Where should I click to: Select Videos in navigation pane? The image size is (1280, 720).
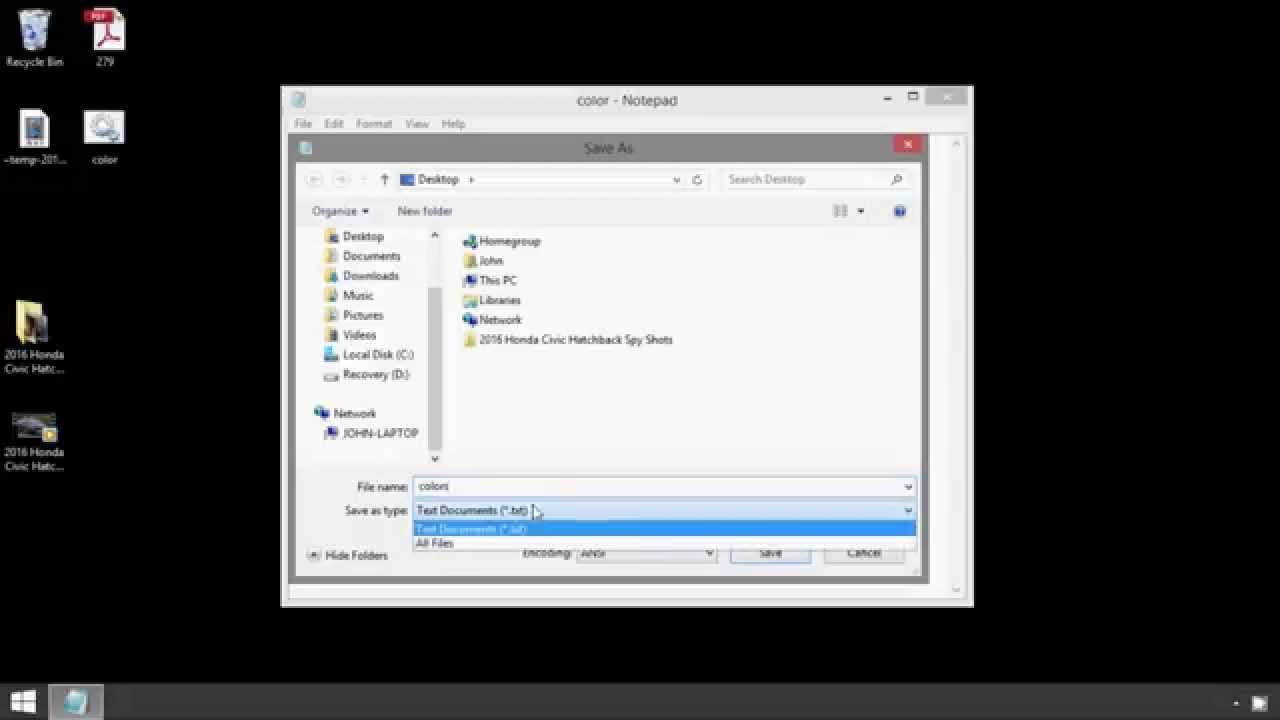coord(350,335)
